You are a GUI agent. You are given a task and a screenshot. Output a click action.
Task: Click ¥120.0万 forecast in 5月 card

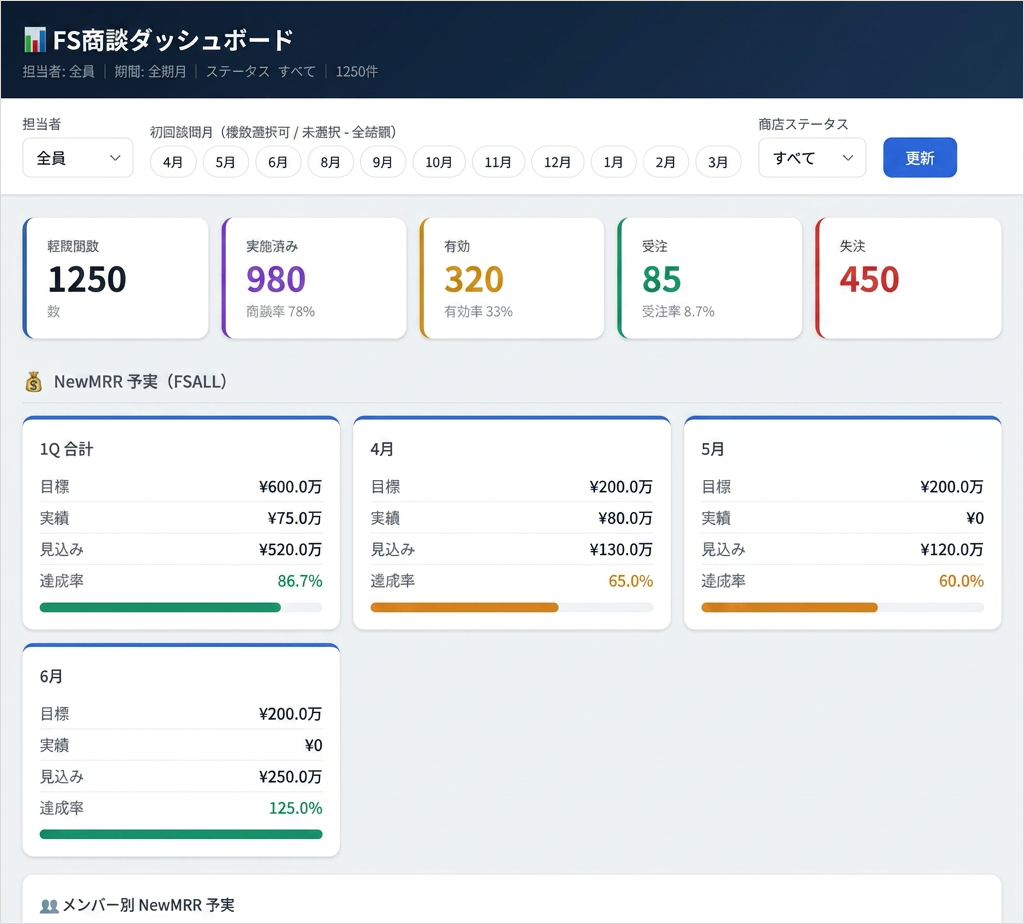(952, 549)
